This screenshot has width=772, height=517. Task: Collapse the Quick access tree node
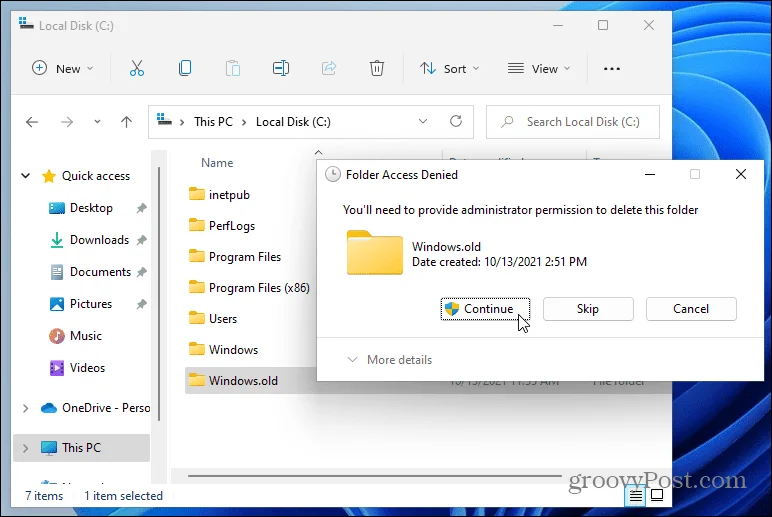coord(26,175)
